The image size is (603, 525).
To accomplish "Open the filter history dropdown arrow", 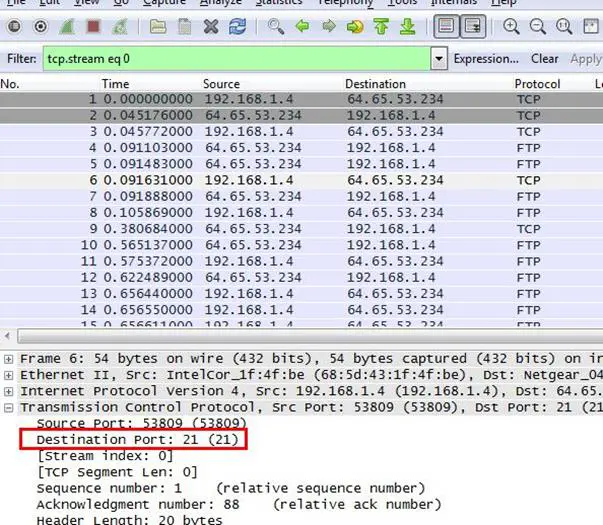I will pos(439,59).
